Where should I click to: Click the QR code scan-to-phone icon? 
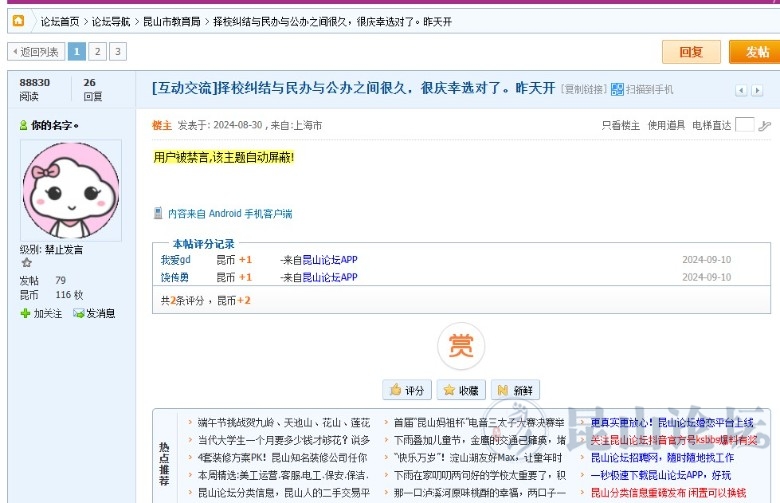pos(617,89)
